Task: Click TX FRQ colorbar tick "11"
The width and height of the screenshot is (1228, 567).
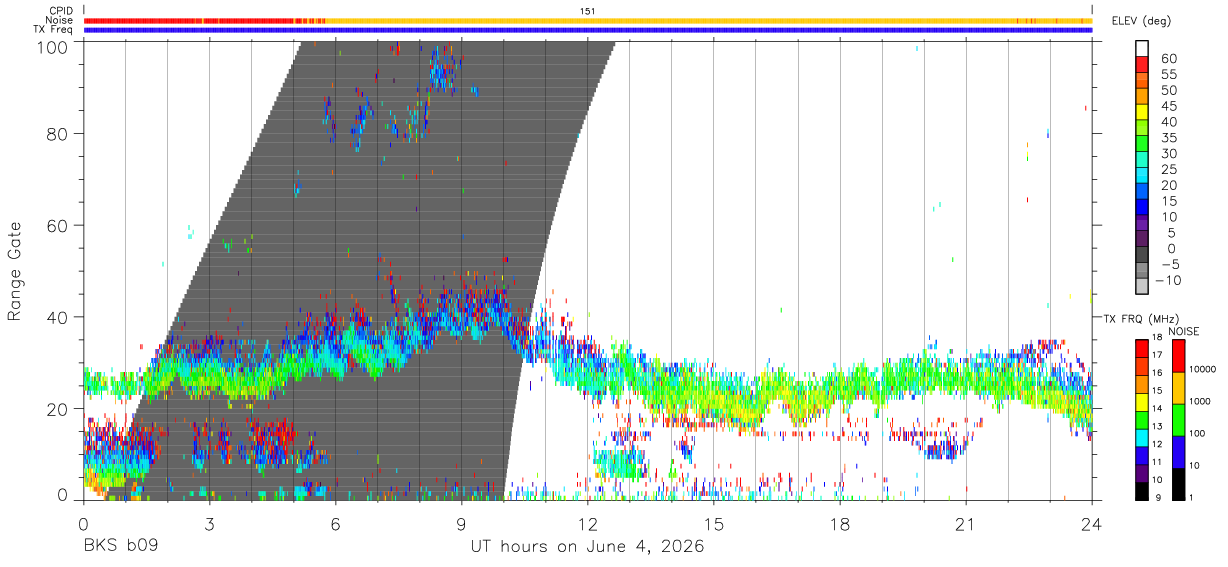Action: 1156,463
